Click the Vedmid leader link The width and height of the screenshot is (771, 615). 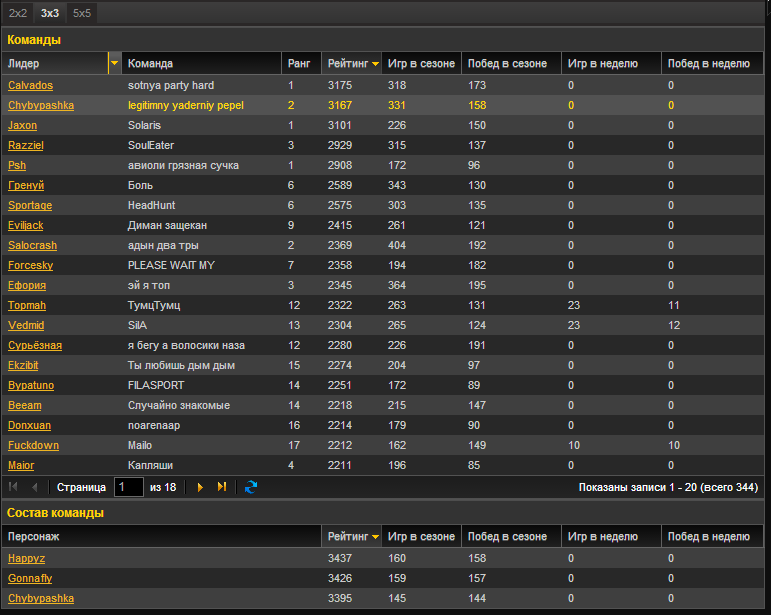point(26,325)
